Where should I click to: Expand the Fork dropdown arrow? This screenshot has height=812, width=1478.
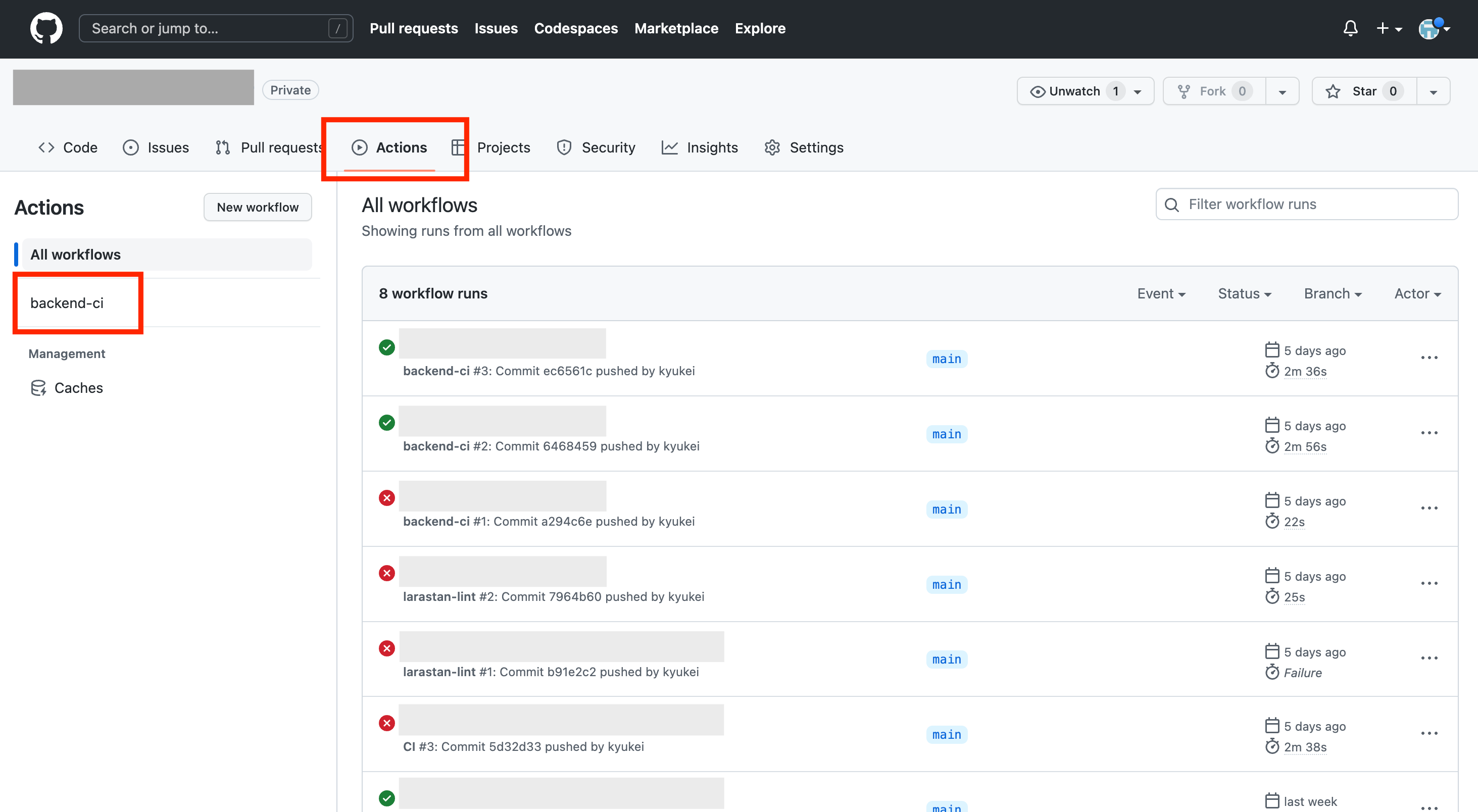[x=1283, y=90]
